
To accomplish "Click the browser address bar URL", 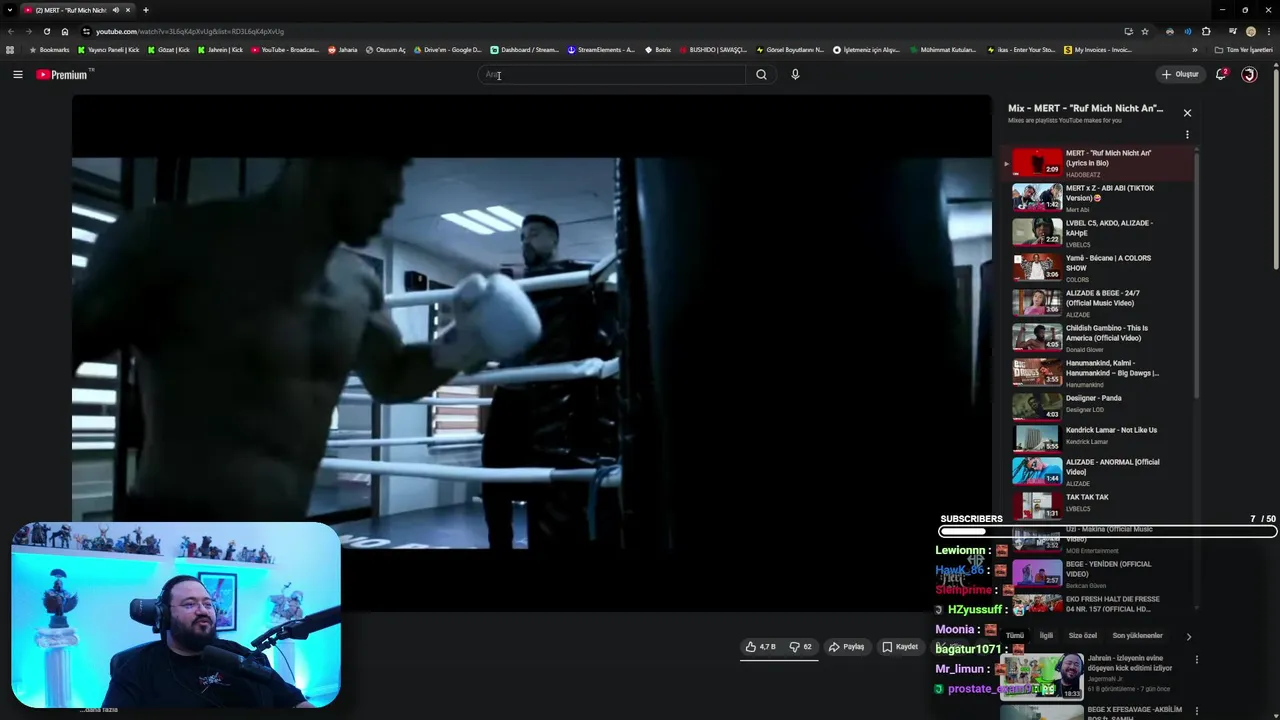I will pyautogui.click(x=190, y=31).
